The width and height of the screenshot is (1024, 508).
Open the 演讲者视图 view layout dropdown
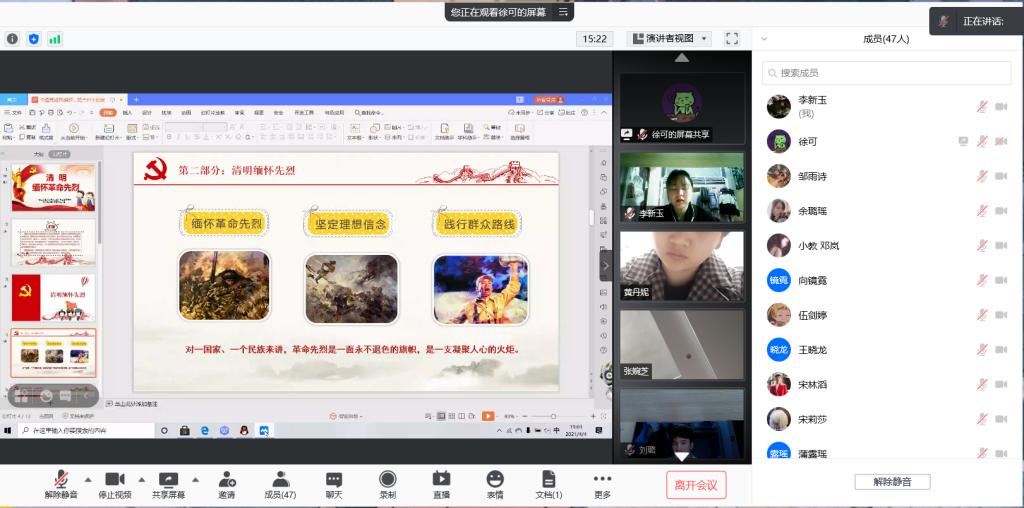click(x=669, y=38)
